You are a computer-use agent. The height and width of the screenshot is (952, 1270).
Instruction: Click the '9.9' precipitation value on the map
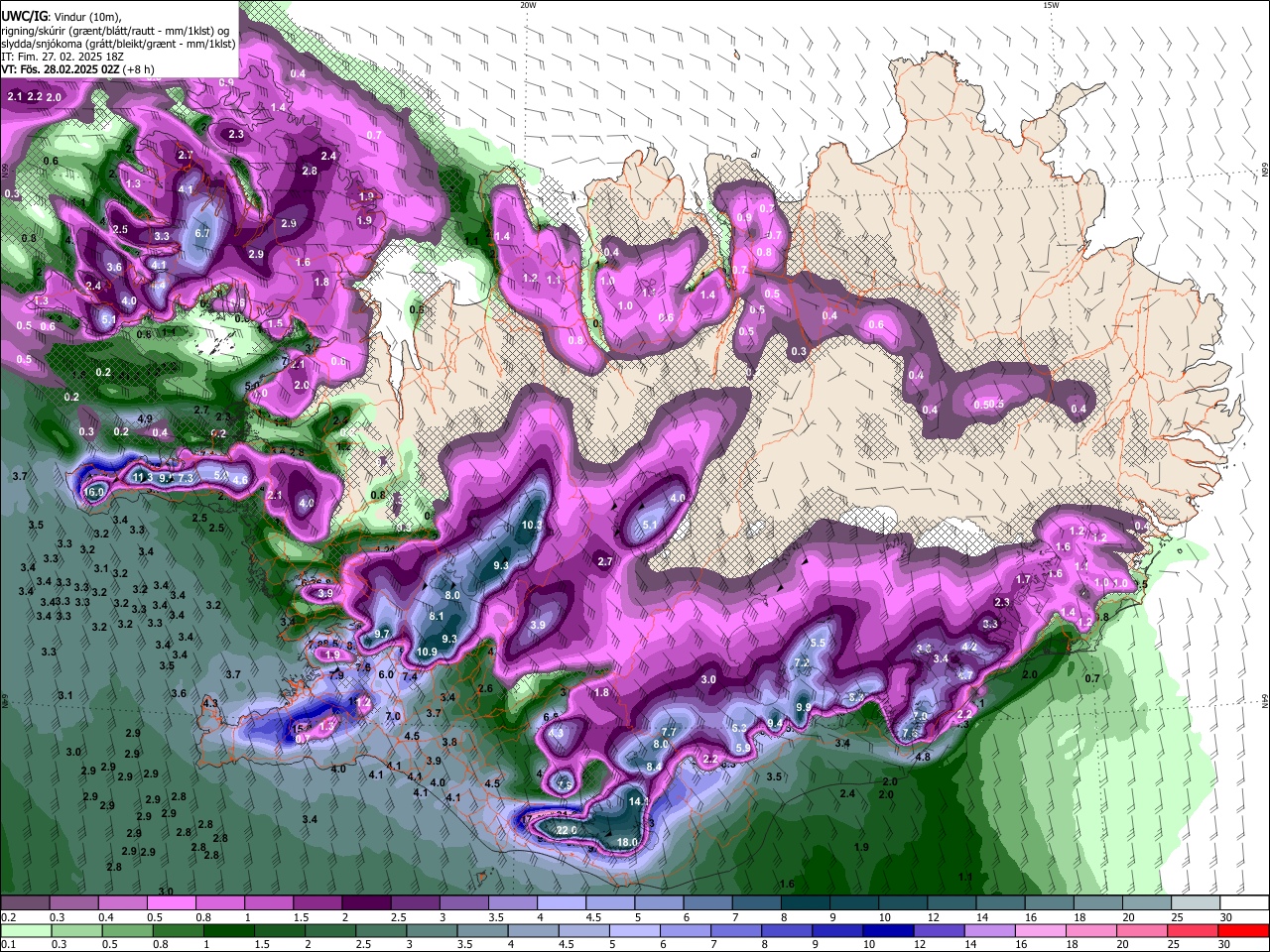[804, 707]
